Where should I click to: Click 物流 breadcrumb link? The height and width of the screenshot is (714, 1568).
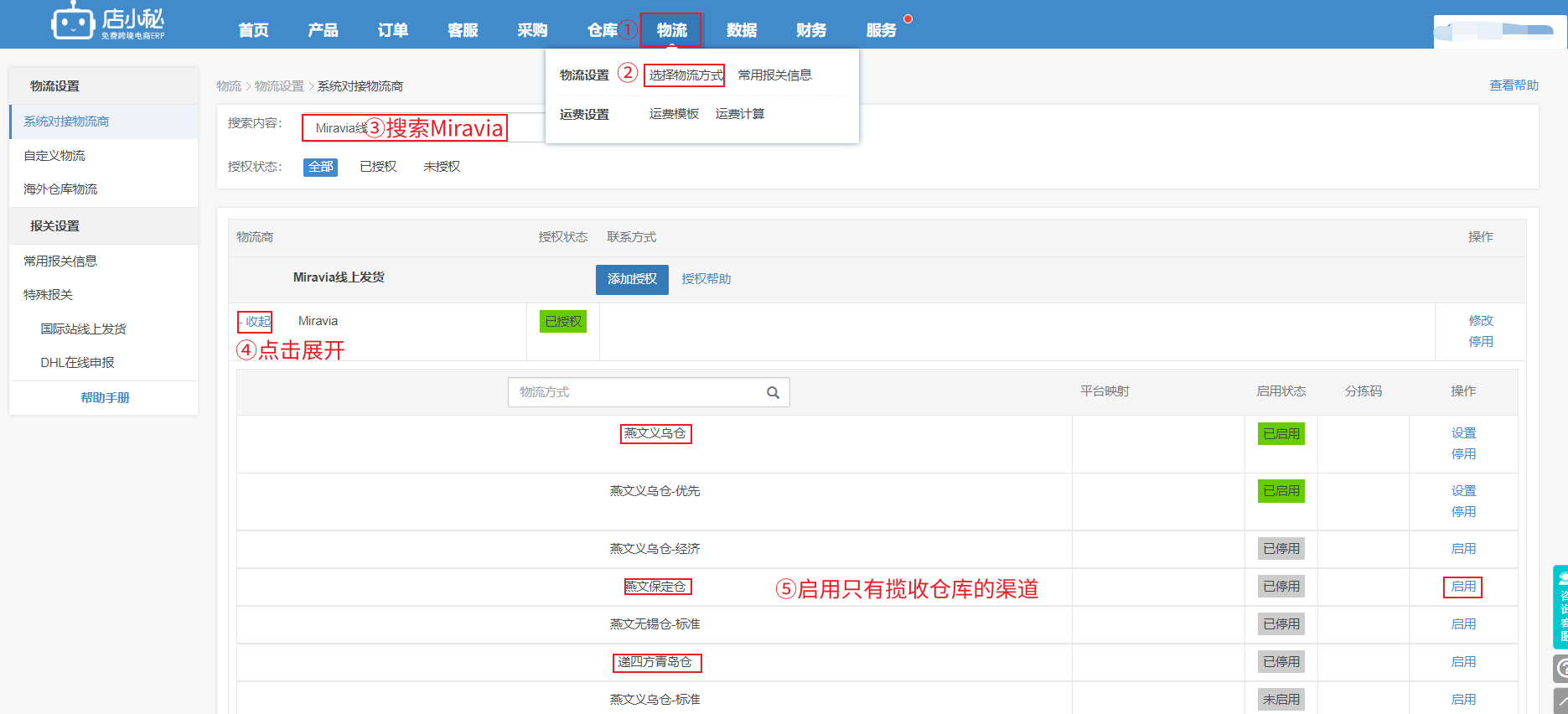click(229, 86)
